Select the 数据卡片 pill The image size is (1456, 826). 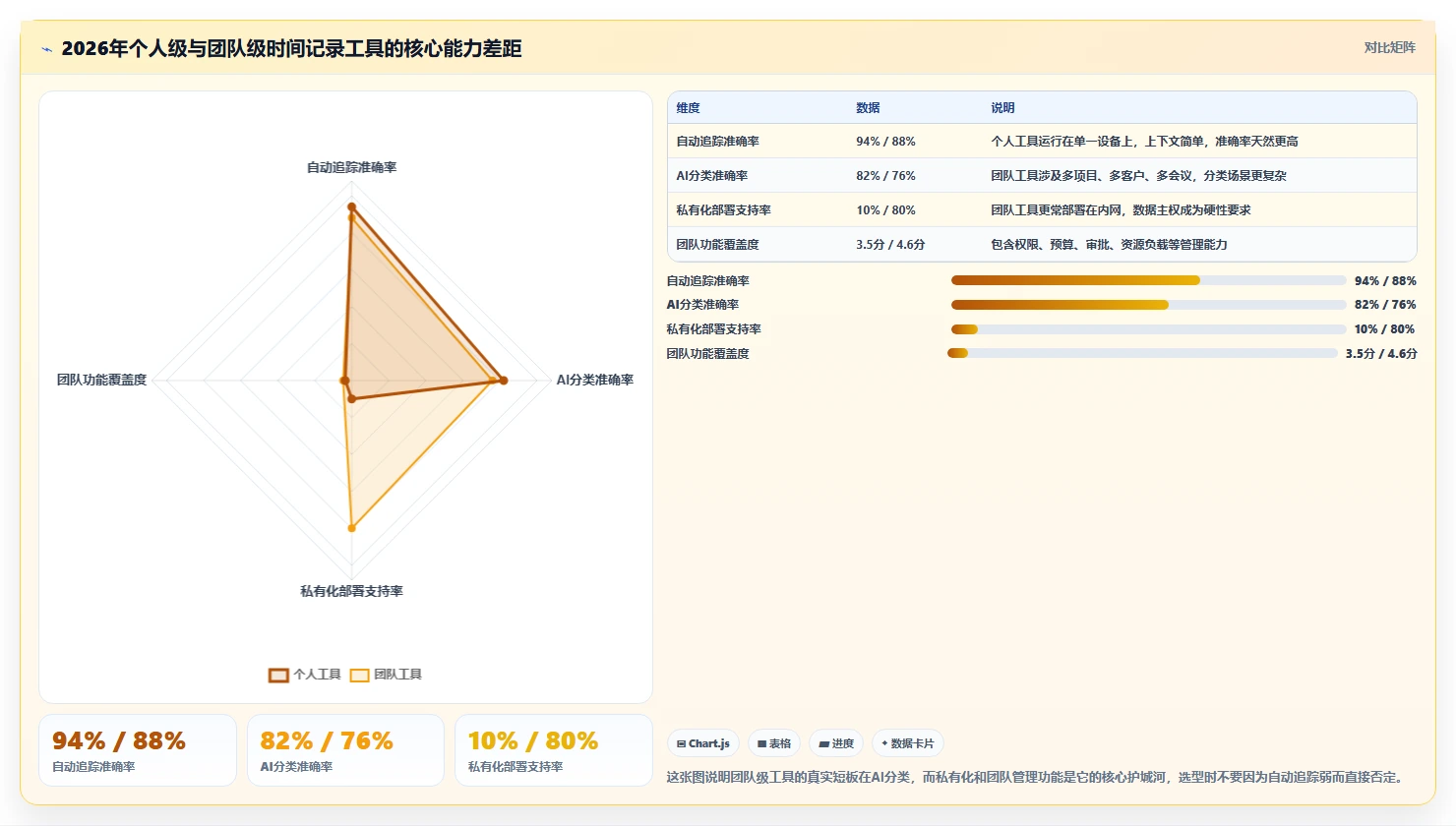point(908,743)
